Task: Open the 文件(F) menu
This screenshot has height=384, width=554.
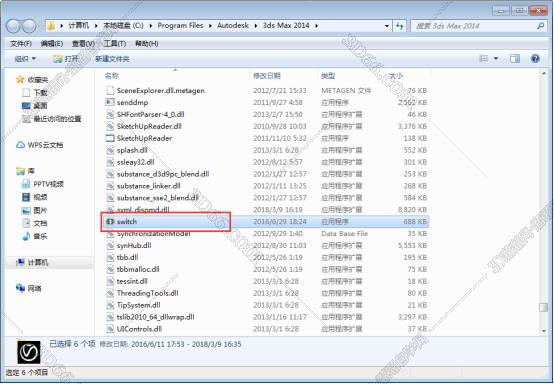Action: (21, 43)
